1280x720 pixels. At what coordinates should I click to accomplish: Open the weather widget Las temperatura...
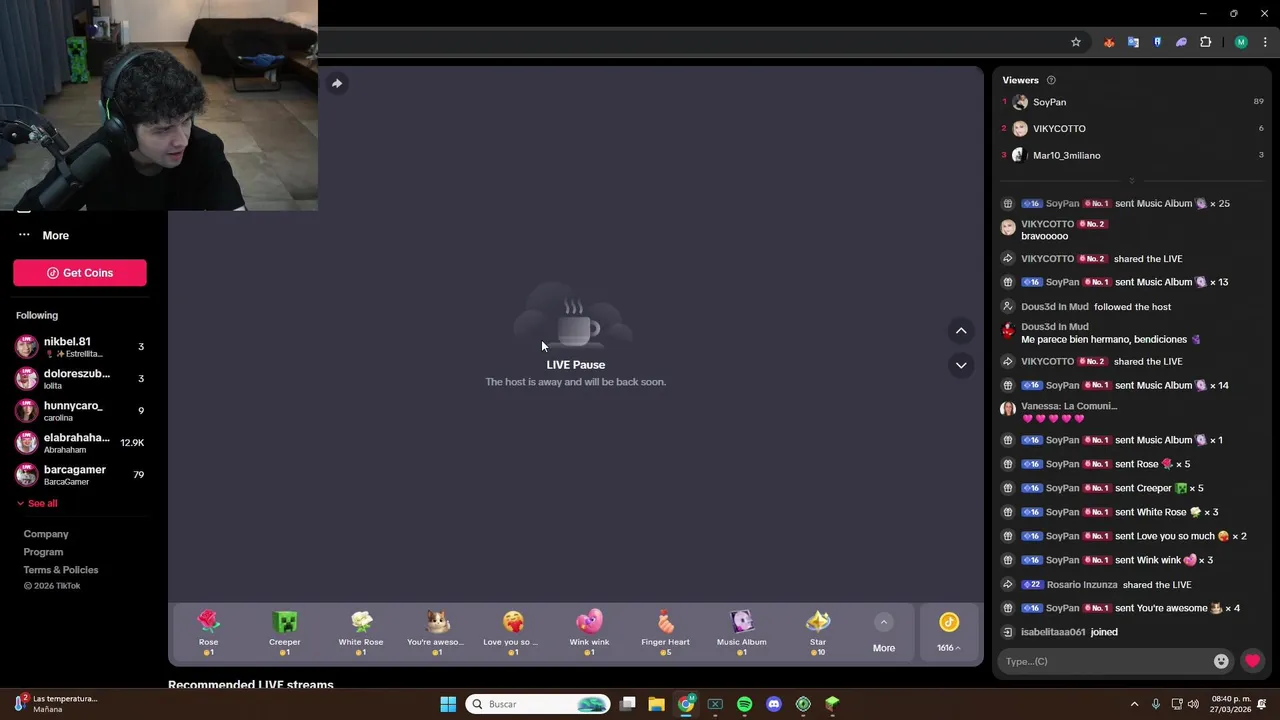click(57, 704)
